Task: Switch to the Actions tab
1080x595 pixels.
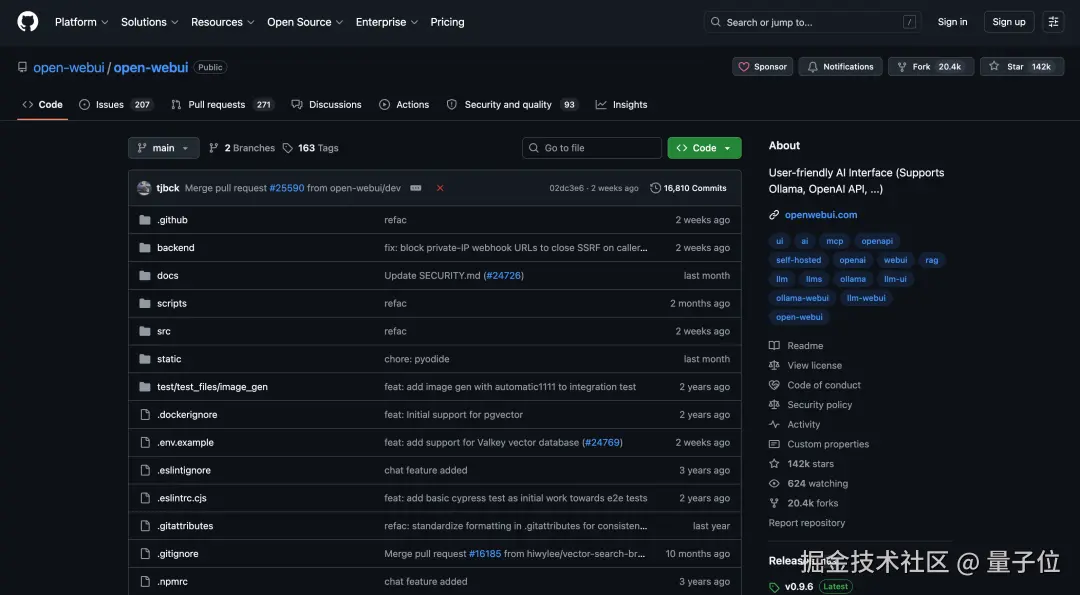Action: (x=404, y=105)
